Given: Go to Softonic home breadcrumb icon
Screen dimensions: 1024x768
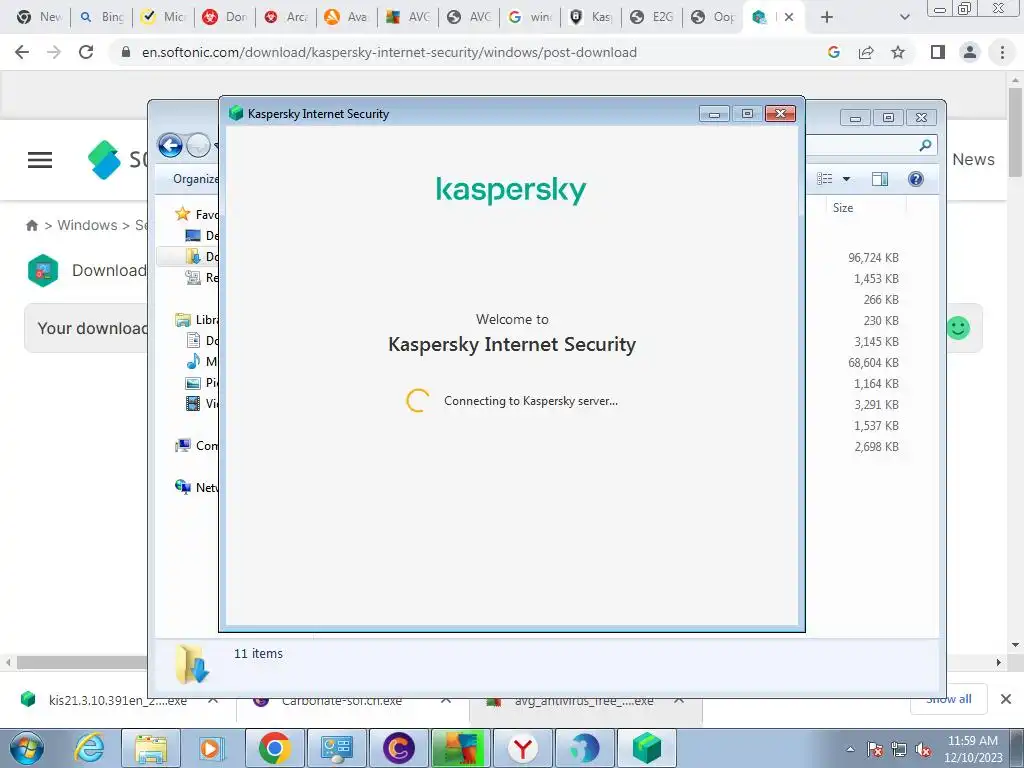Looking at the screenshot, I should point(31,225).
